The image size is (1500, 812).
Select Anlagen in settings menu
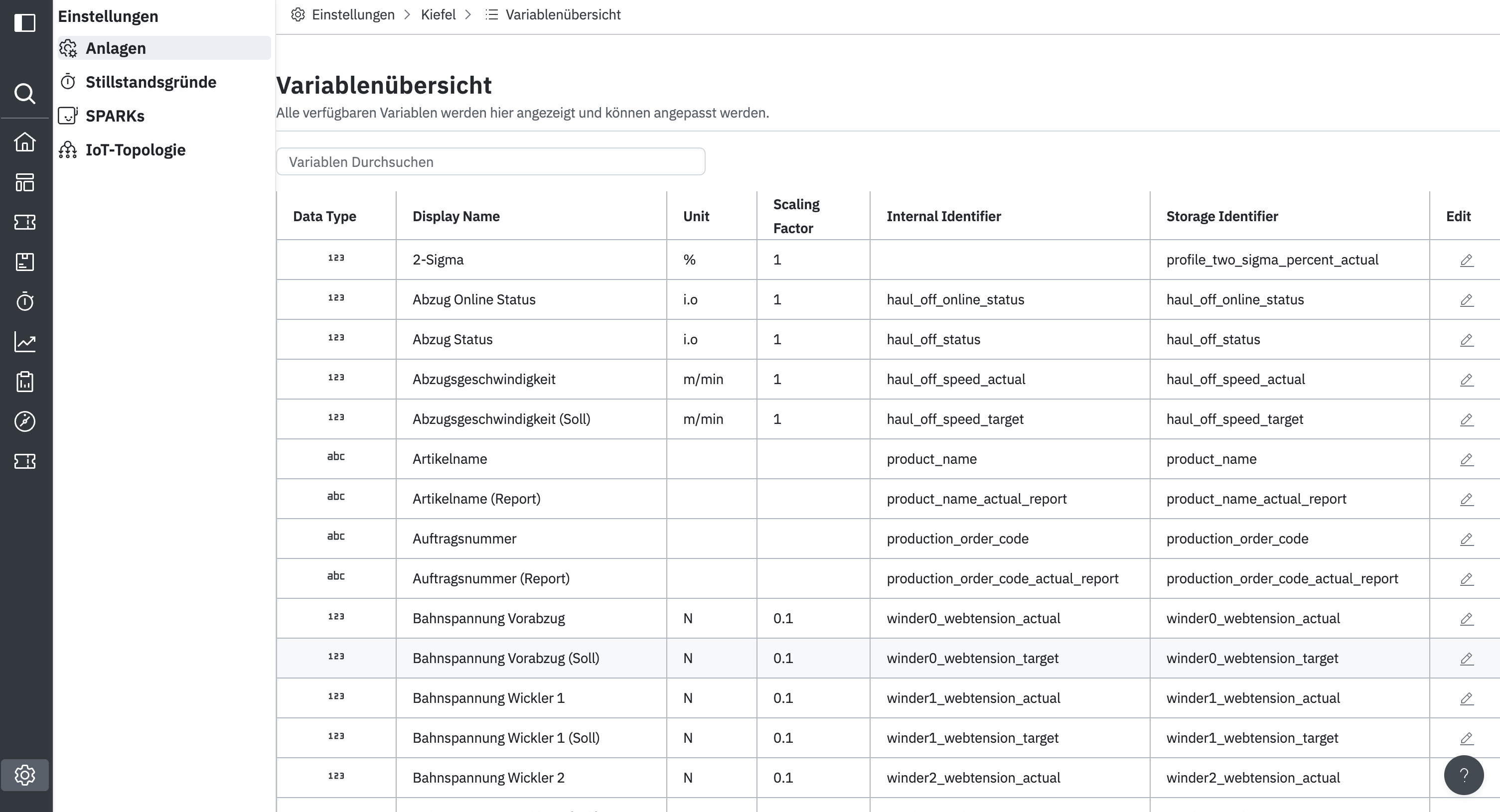pyautogui.click(x=115, y=48)
